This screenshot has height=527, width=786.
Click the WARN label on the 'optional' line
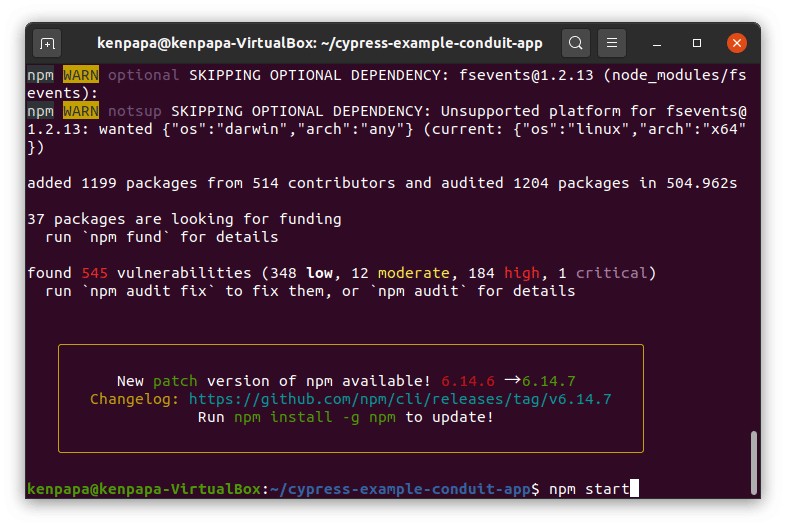click(81, 75)
